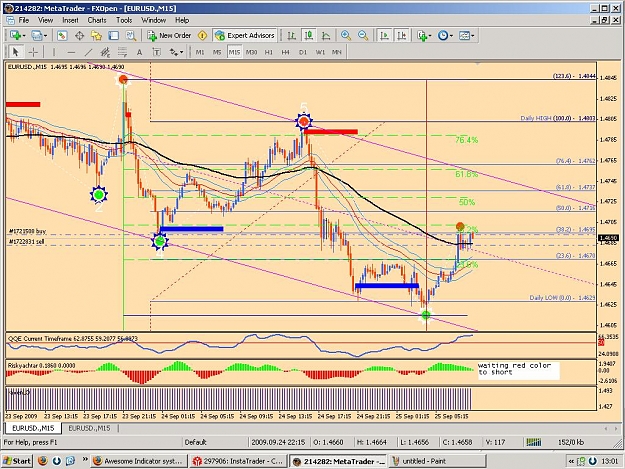
Task: Switch chart to Bar Chart type
Action: tap(291, 35)
